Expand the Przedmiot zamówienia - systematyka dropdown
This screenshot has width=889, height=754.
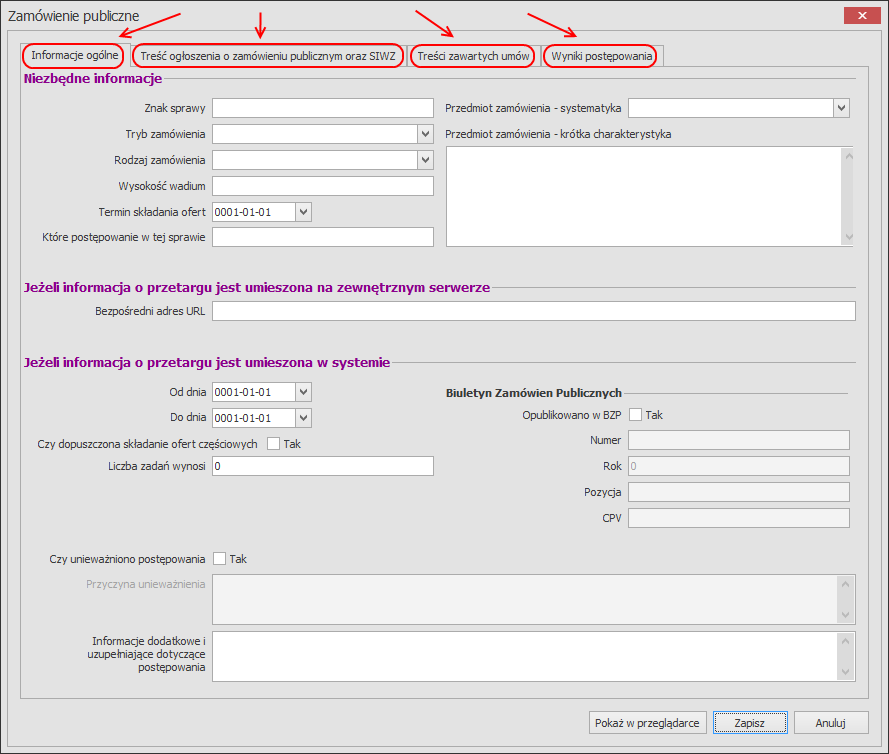click(841, 108)
